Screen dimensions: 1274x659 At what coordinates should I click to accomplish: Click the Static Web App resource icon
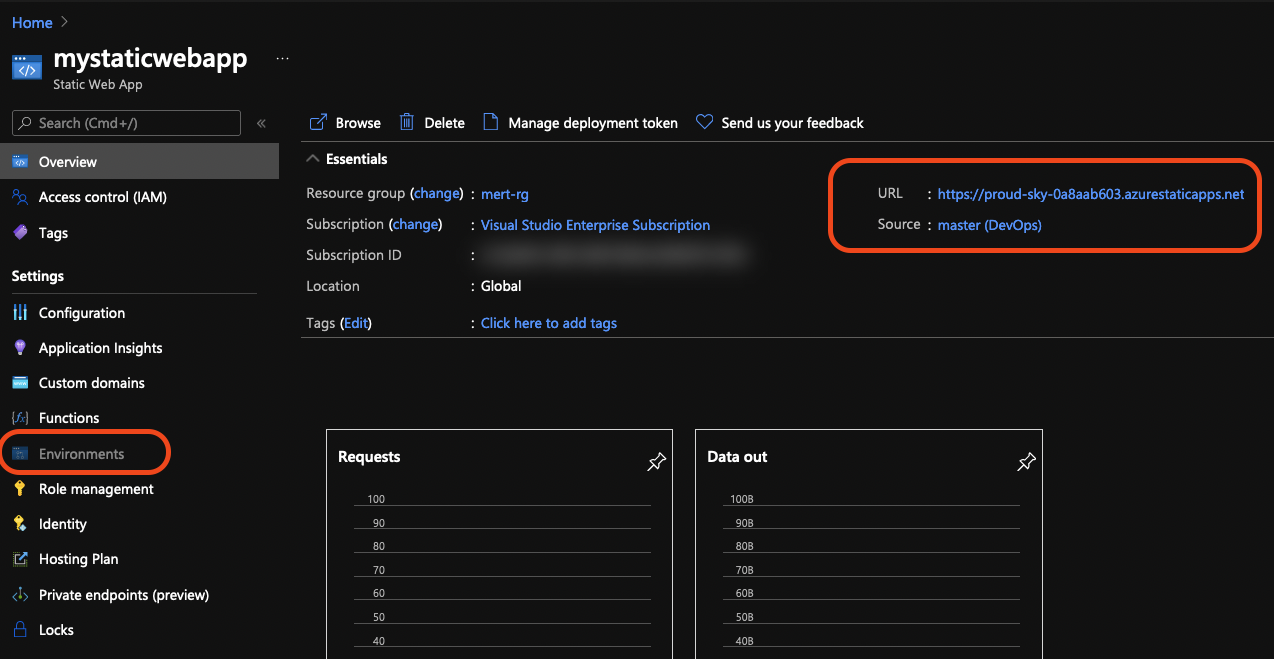click(x=26, y=68)
